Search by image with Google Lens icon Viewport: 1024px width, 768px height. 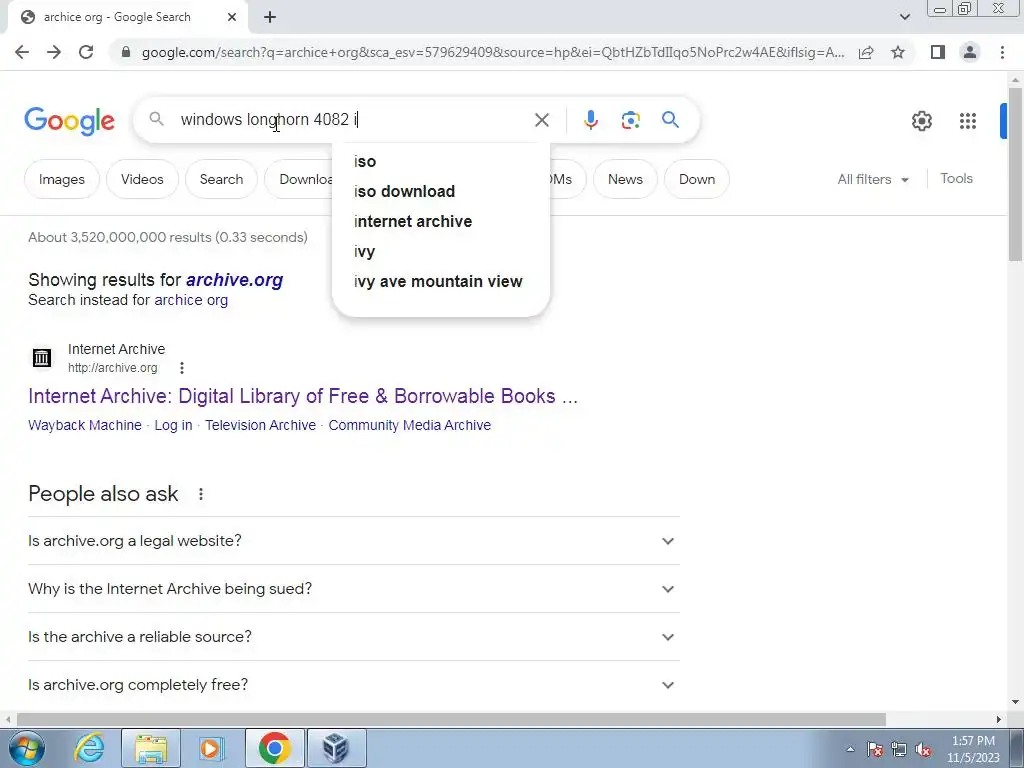pos(630,120)
